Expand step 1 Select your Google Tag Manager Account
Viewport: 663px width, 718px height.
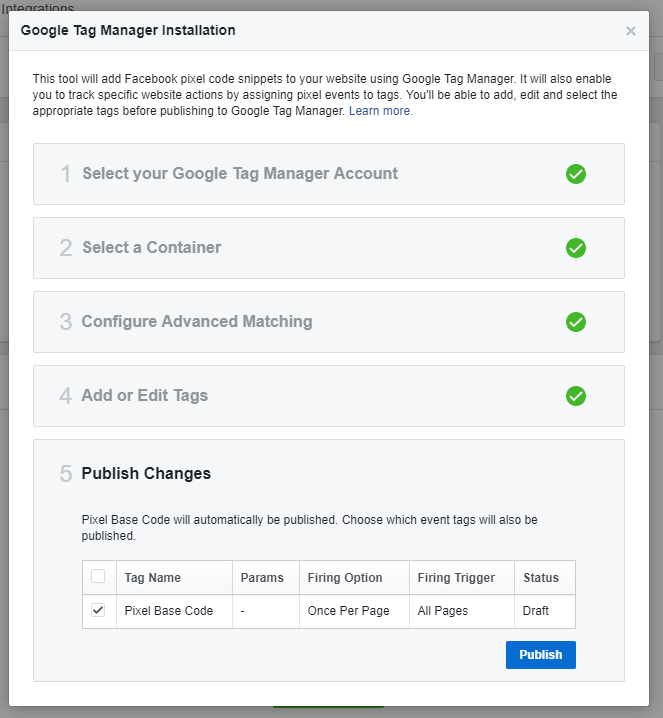(x=329, y=174)
